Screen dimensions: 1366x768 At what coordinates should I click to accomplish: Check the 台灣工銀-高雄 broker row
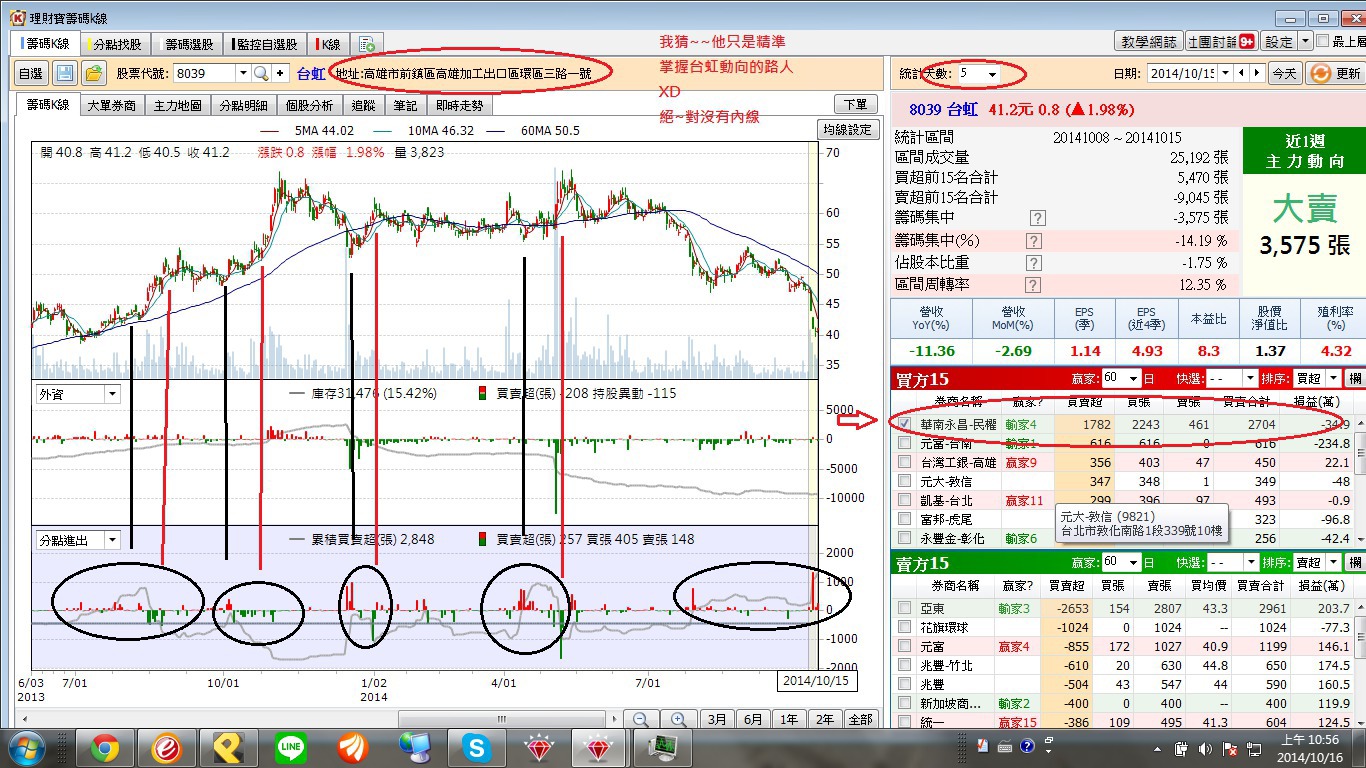click(x=905, y=462)
